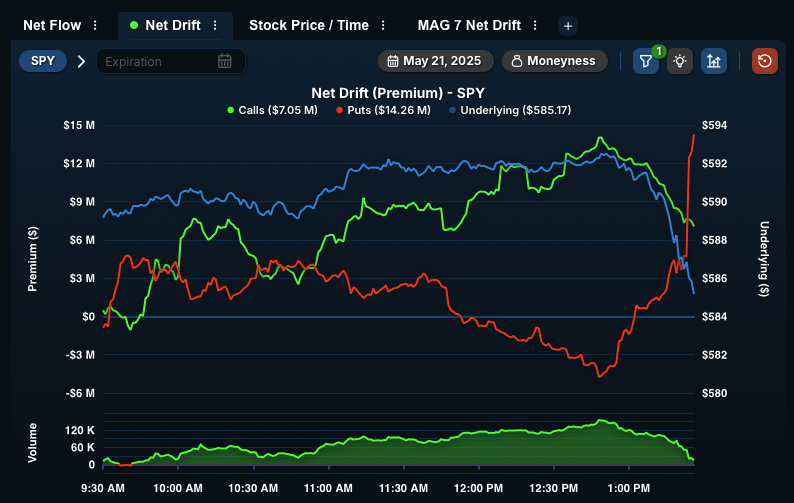Click the 9:30 AM time axis label

coord(103,488)
